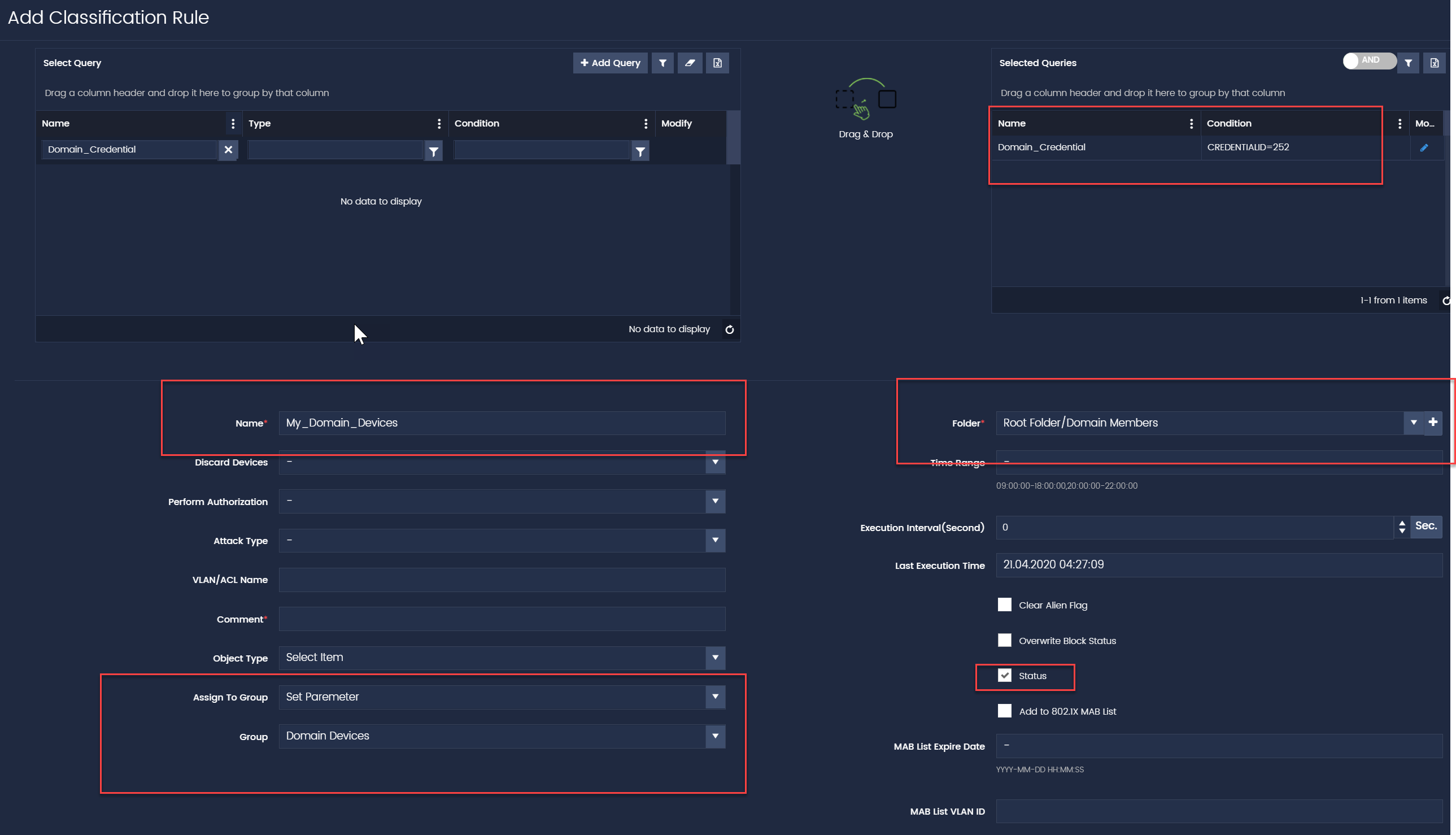
Task: Click the Type column filter funnel button
Action: 434,151
